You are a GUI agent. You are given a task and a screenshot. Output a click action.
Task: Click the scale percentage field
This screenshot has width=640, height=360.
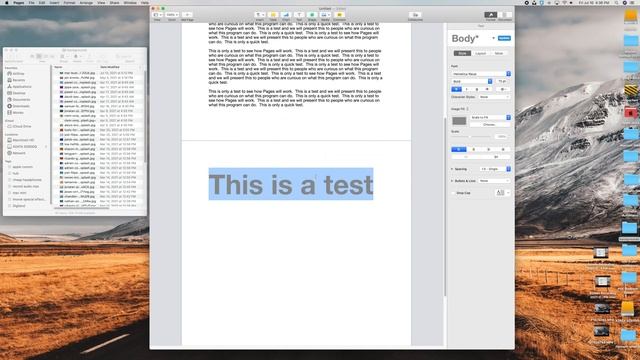502,136
